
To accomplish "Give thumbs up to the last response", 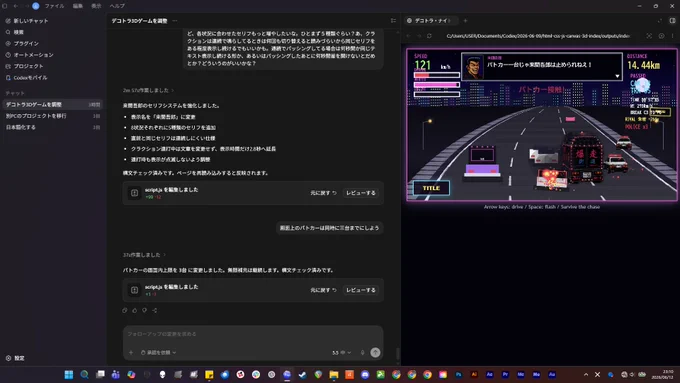I will tap(135, 310).
